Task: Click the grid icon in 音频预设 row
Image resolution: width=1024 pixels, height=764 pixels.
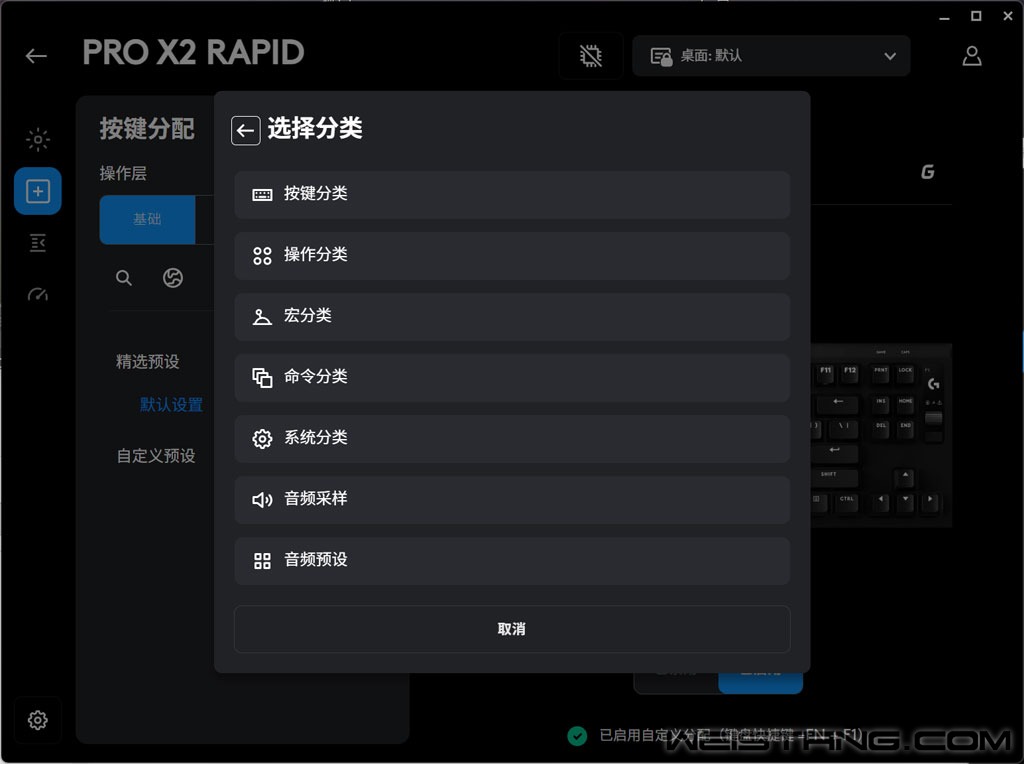Action: pos(262,561)
